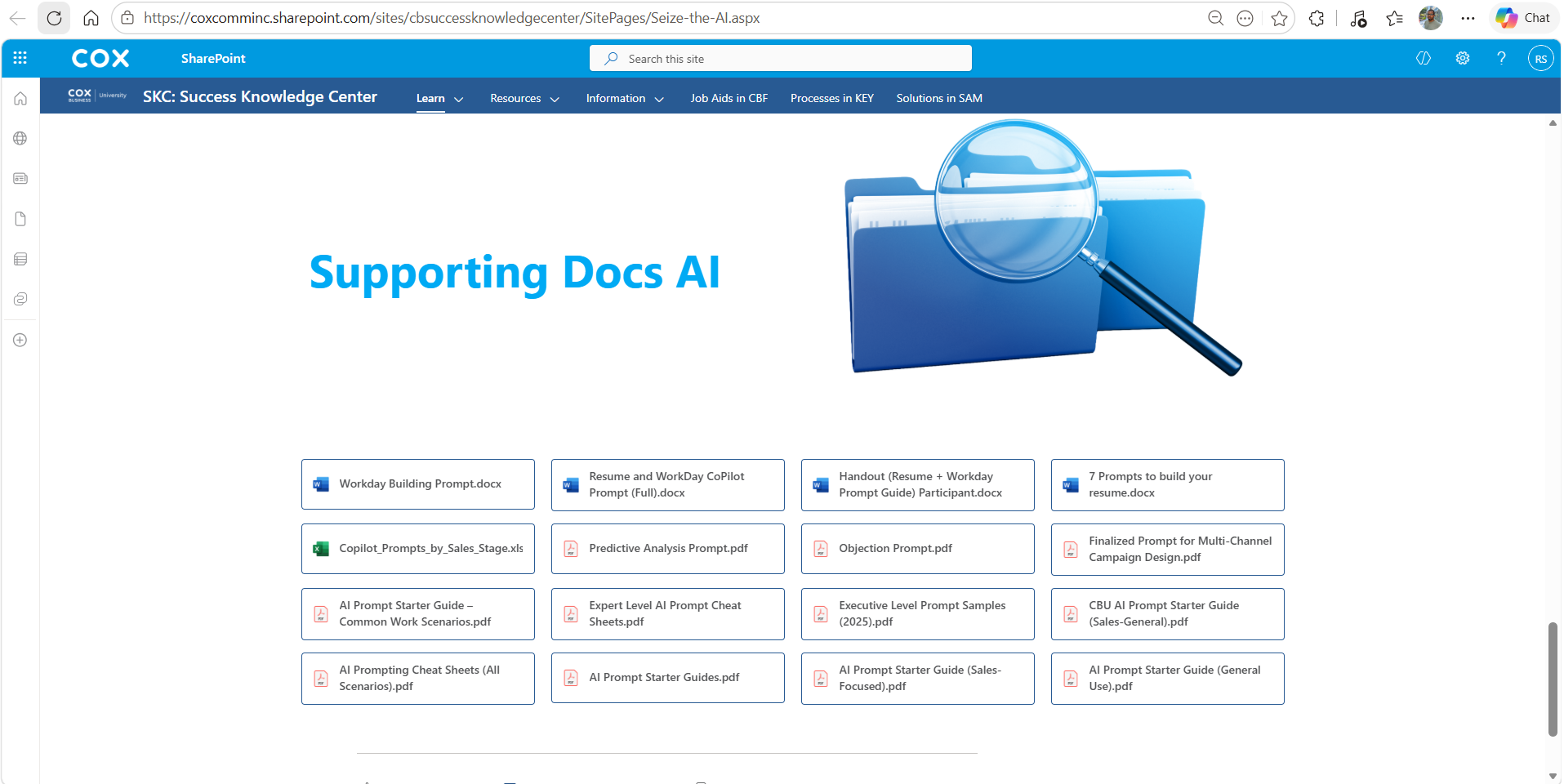This screenshot has width=1564, height=784.
Task: Open browser extensions puzzle icon
Action: [x=1317, y=18]
